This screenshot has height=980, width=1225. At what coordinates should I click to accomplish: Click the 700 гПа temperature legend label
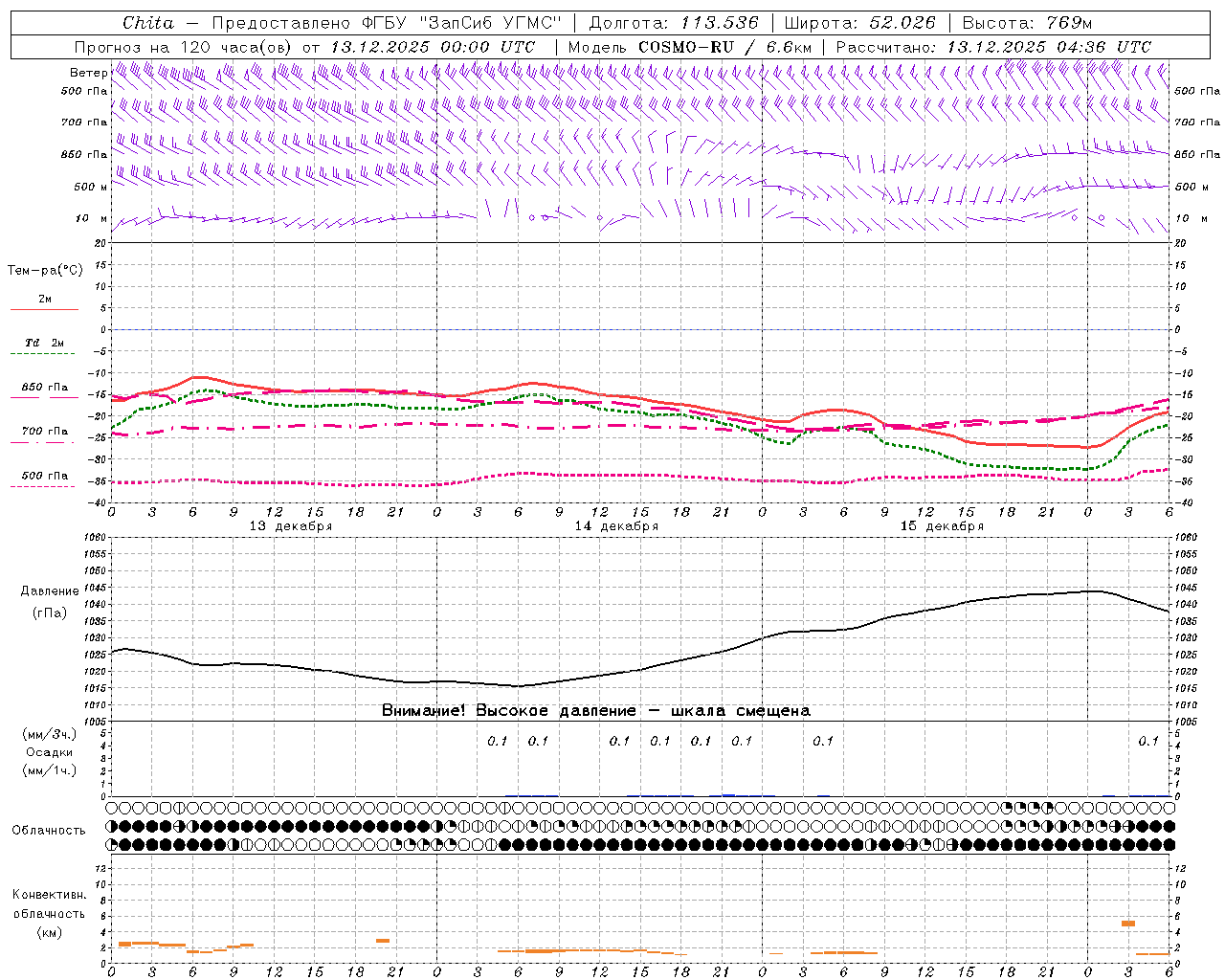point(45,431)
